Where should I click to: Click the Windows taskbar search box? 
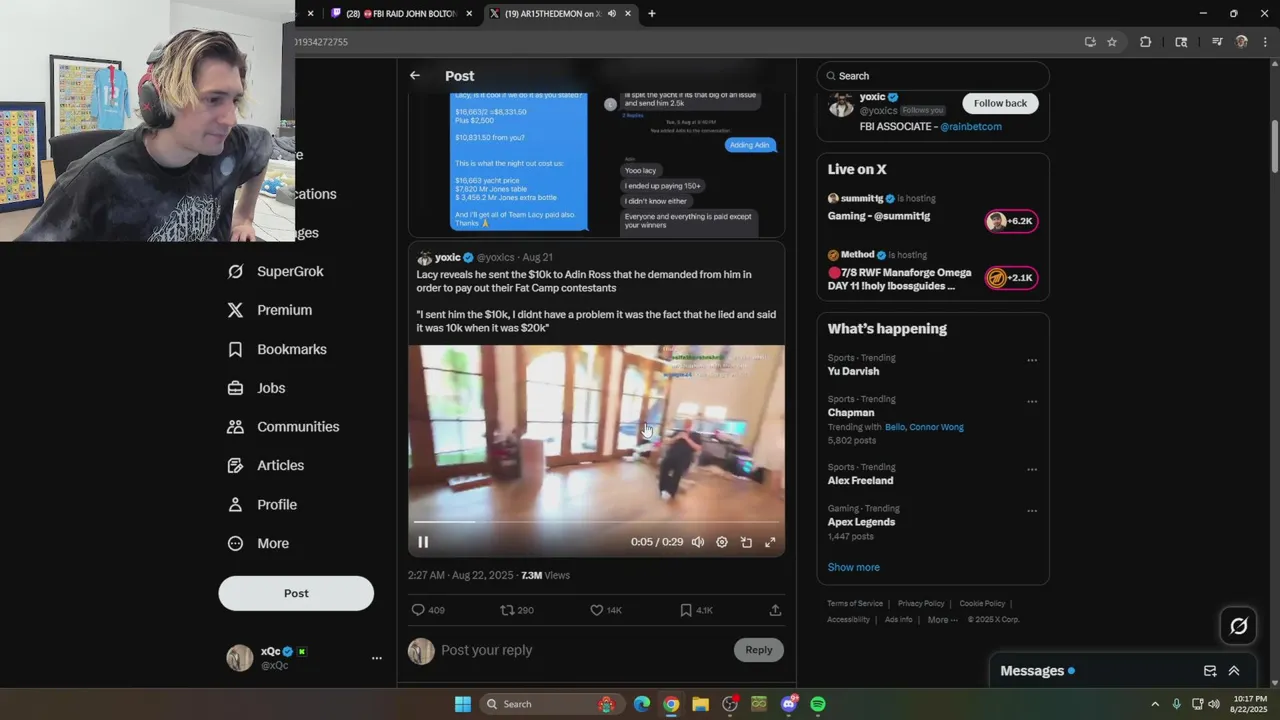550,704
